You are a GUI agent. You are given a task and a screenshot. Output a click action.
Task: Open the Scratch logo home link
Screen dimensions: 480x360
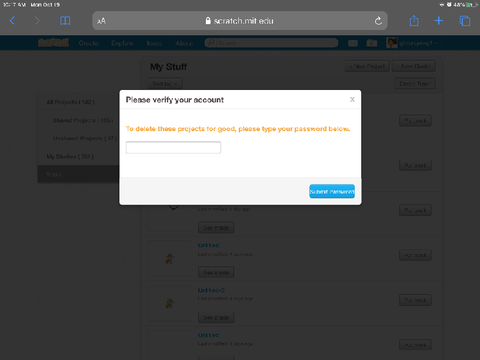(53, 43)
